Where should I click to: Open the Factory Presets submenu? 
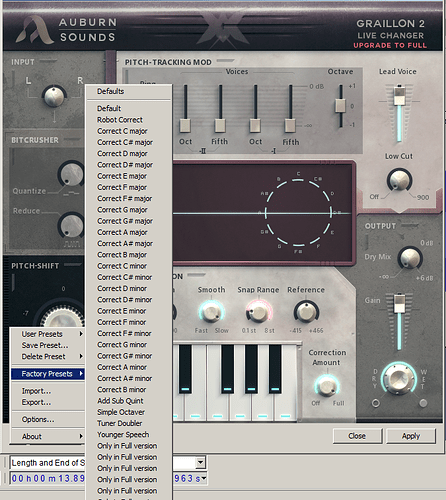tap(48, 374)
